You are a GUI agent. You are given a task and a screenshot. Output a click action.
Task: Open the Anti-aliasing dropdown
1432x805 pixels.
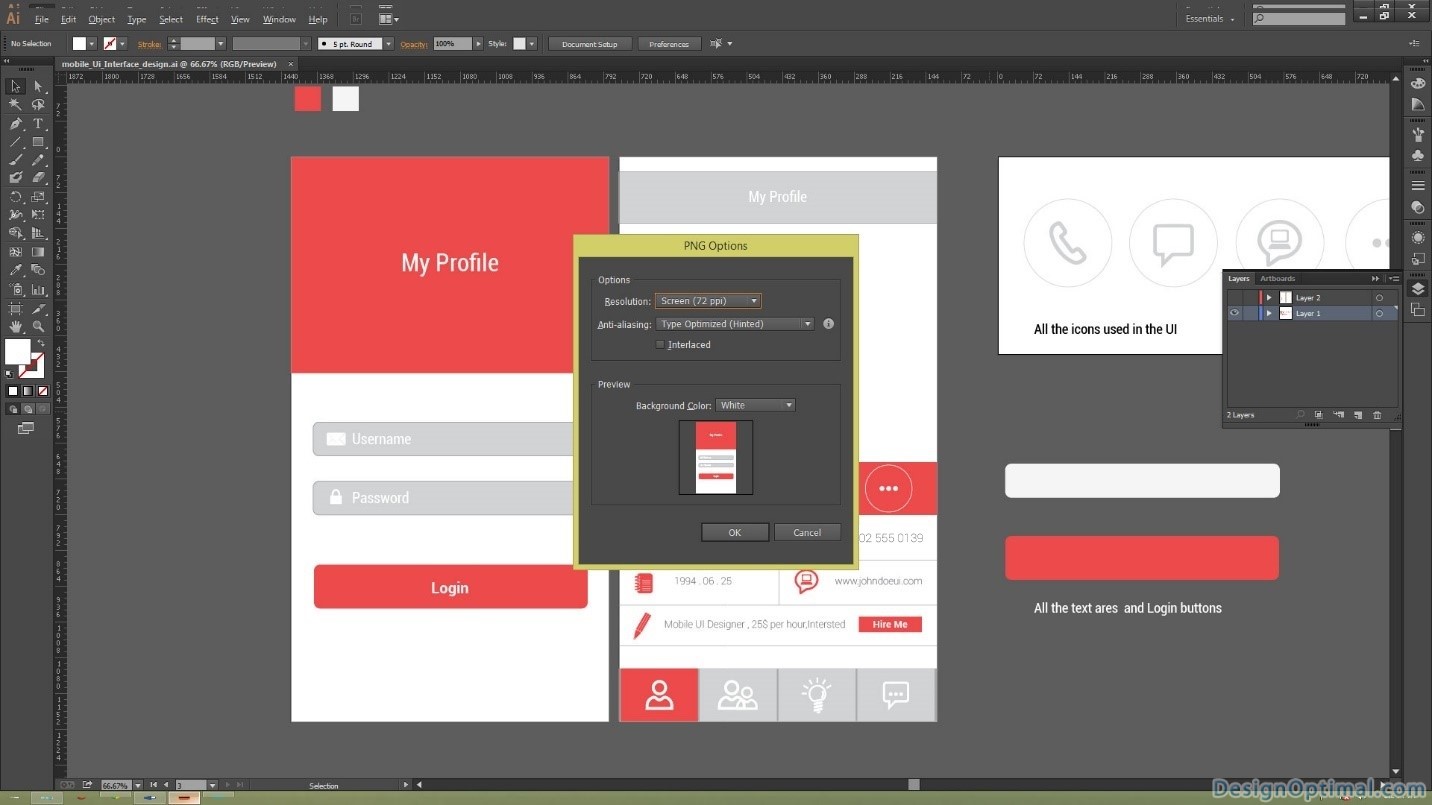point(735,324)
